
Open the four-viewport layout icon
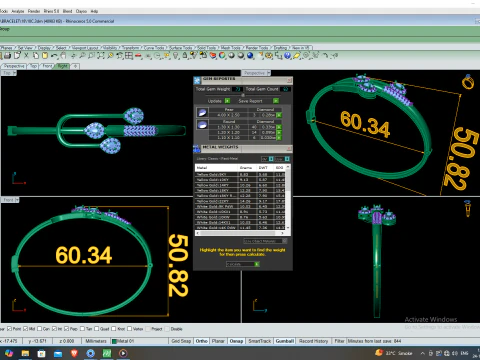[129, 56]
